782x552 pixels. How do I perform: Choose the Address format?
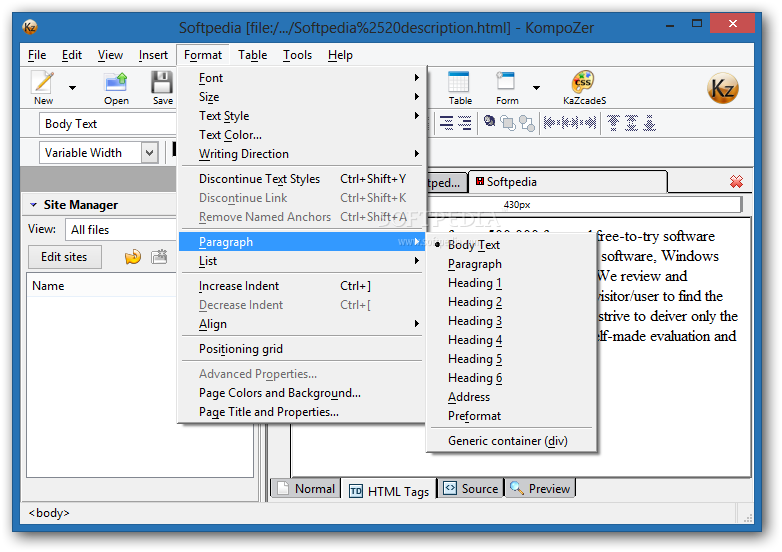(x=511, y=397)
